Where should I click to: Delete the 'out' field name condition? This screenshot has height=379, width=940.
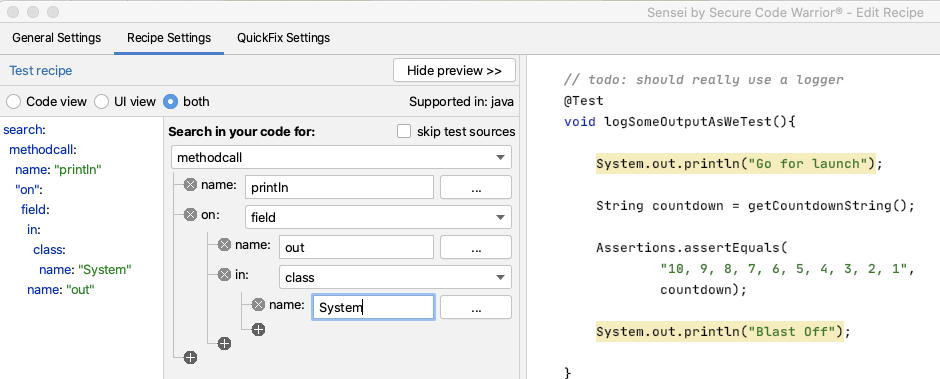click(x=224, y=245)
